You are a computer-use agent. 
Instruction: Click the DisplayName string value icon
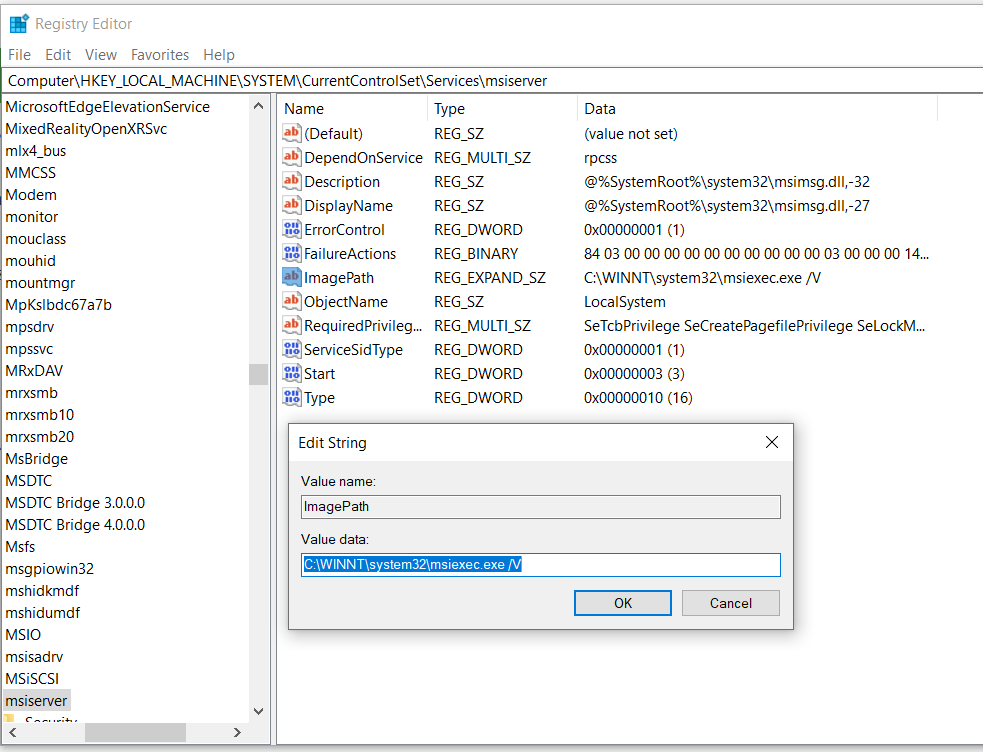point(292,205)
